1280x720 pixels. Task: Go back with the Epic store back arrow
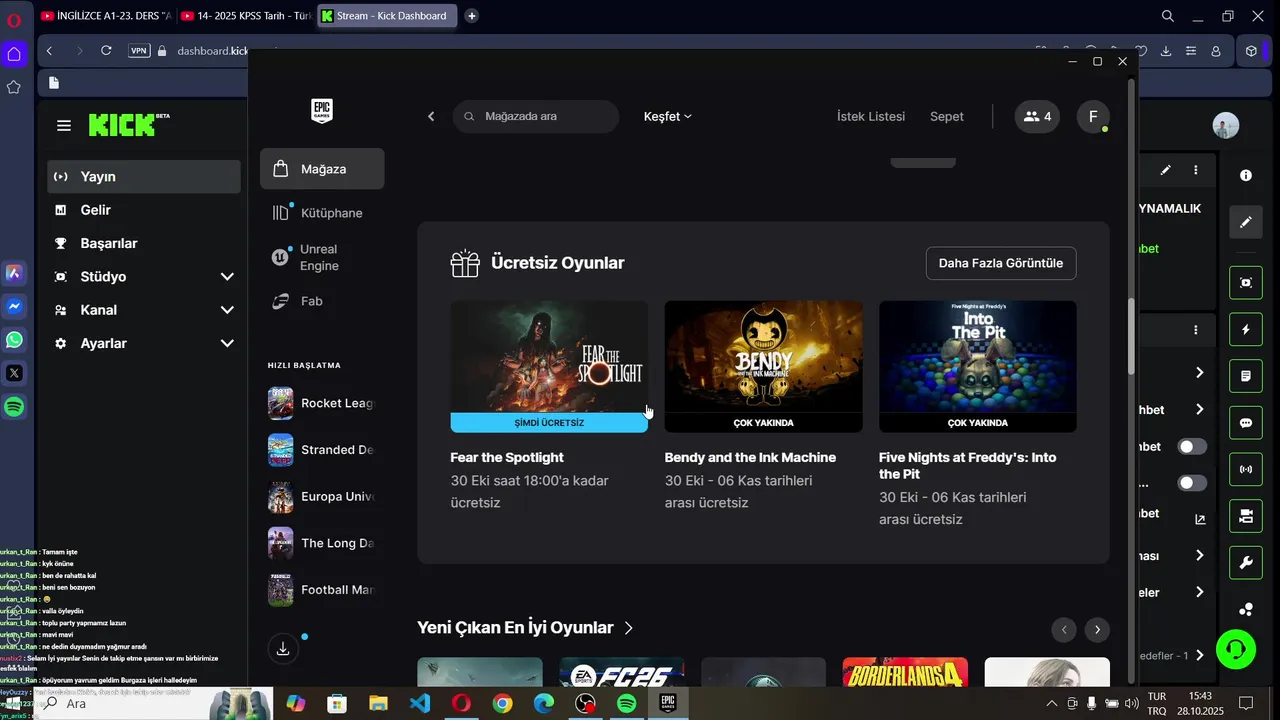click(x=431, y=117)
